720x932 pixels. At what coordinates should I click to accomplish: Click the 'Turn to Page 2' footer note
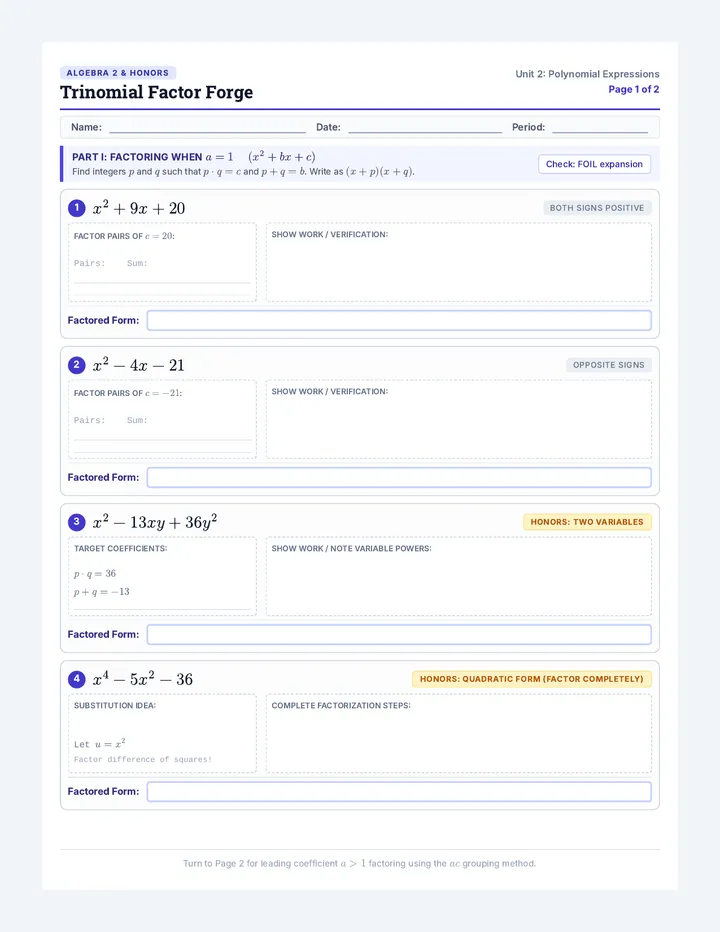[x=359, y=863]
